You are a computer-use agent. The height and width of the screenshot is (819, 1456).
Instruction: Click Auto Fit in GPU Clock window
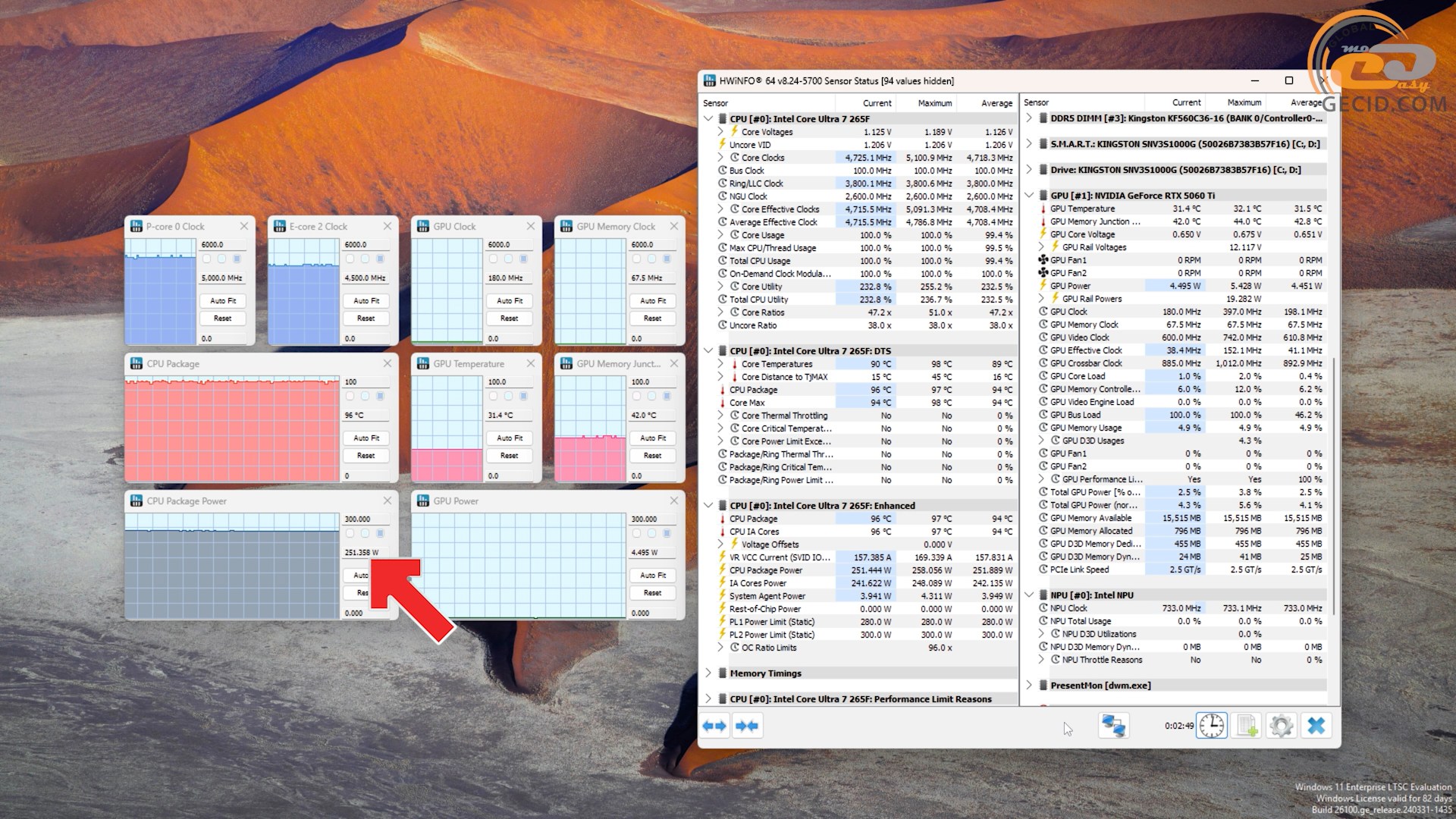click(x=510, y=300)
